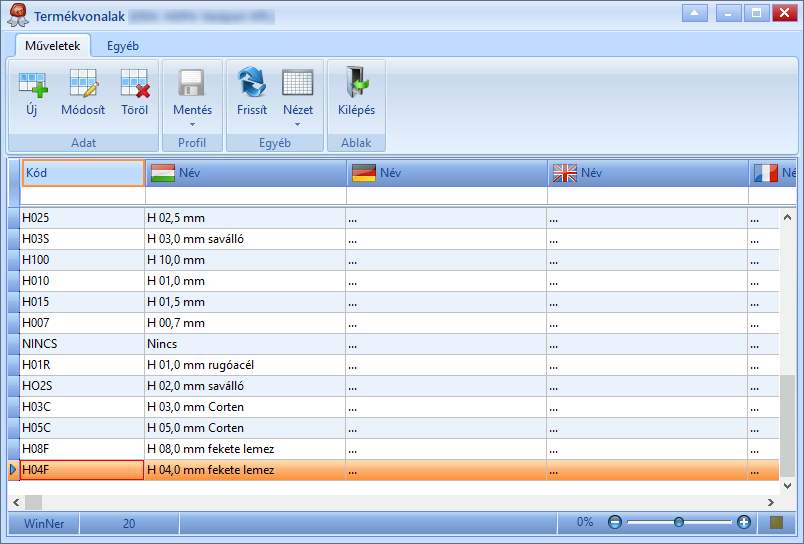Click the WinNer status bar label
Screen dimensions: 804x544
44,523
